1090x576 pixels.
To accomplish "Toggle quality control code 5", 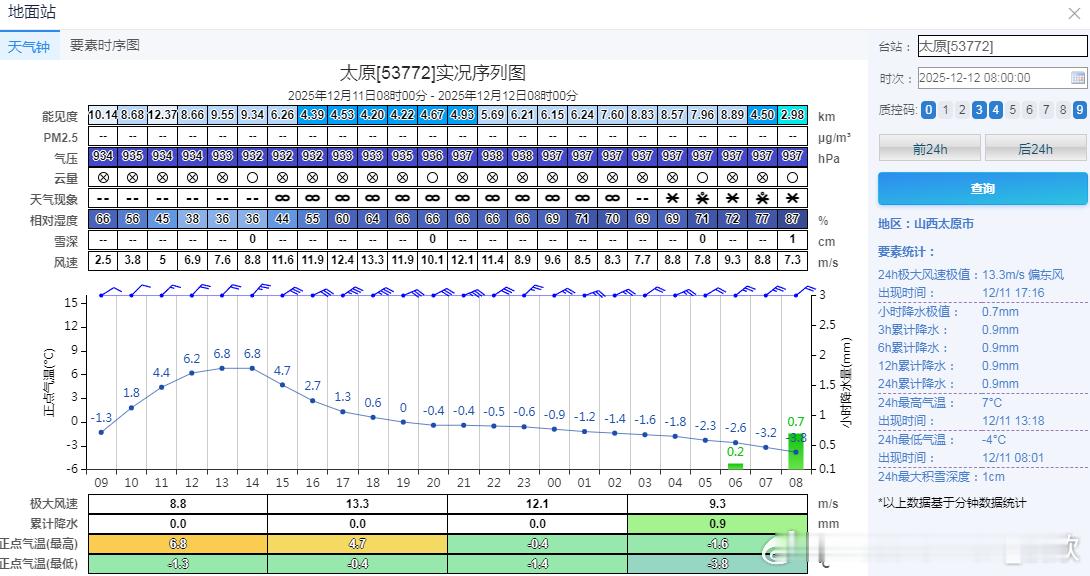I will coord(1013,110).
